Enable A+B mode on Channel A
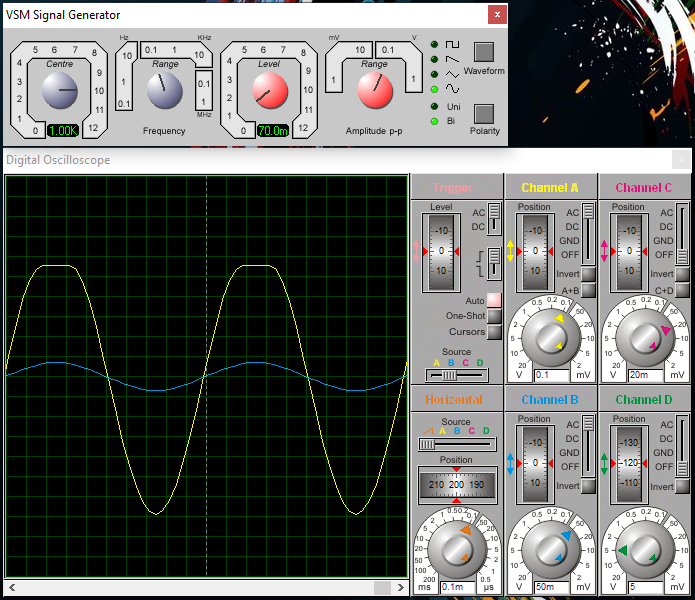This screenshot has height=600, width=695. click(588, 291)
